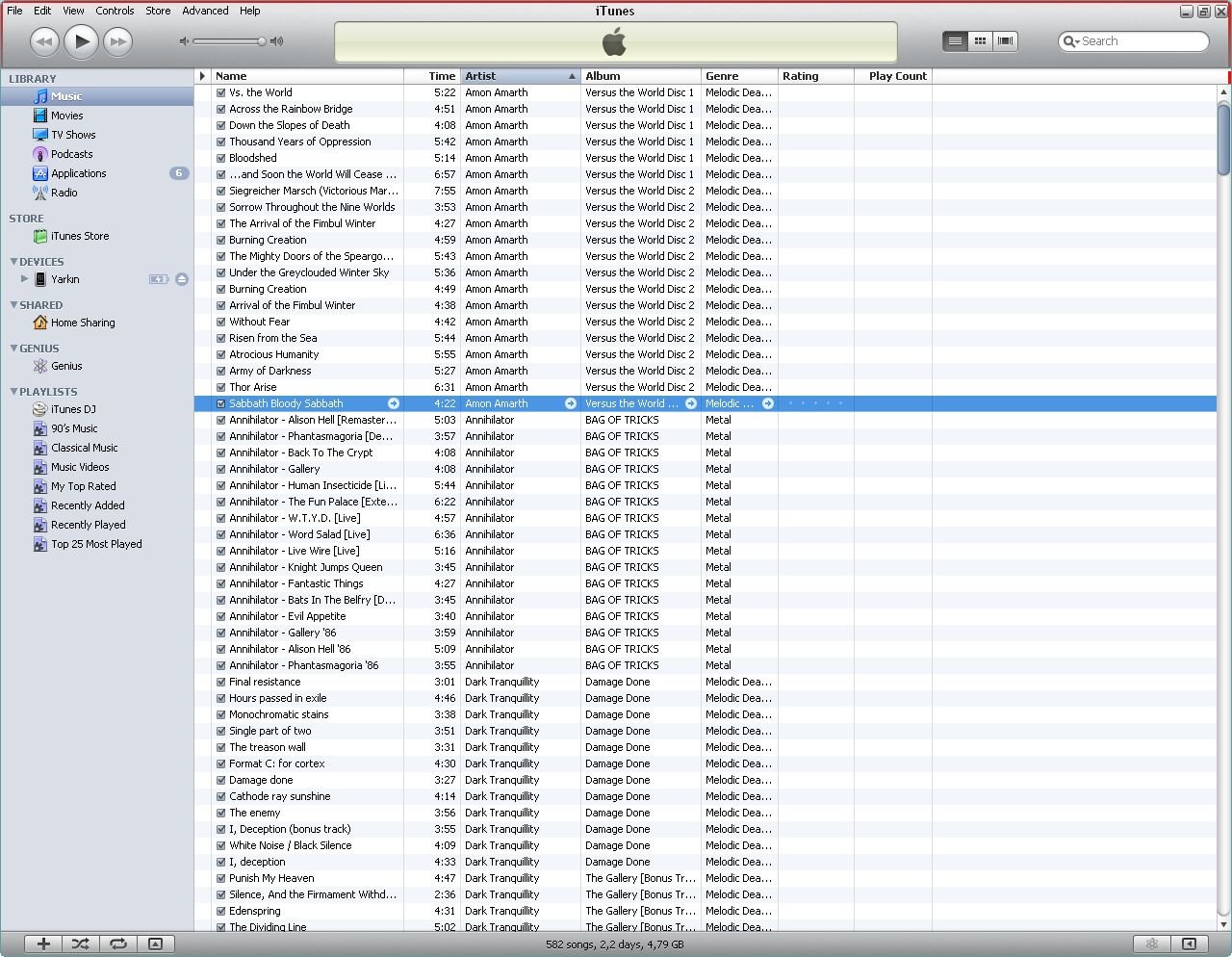
Task: Open search options magnifier dropdown
Action: [x=1070, y=41]
